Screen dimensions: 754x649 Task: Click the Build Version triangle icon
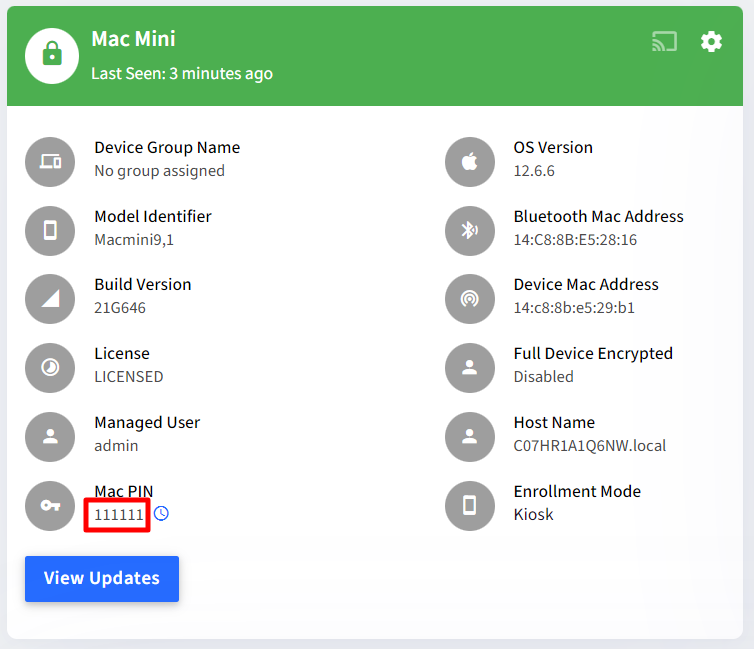click(x=50, y=299)
